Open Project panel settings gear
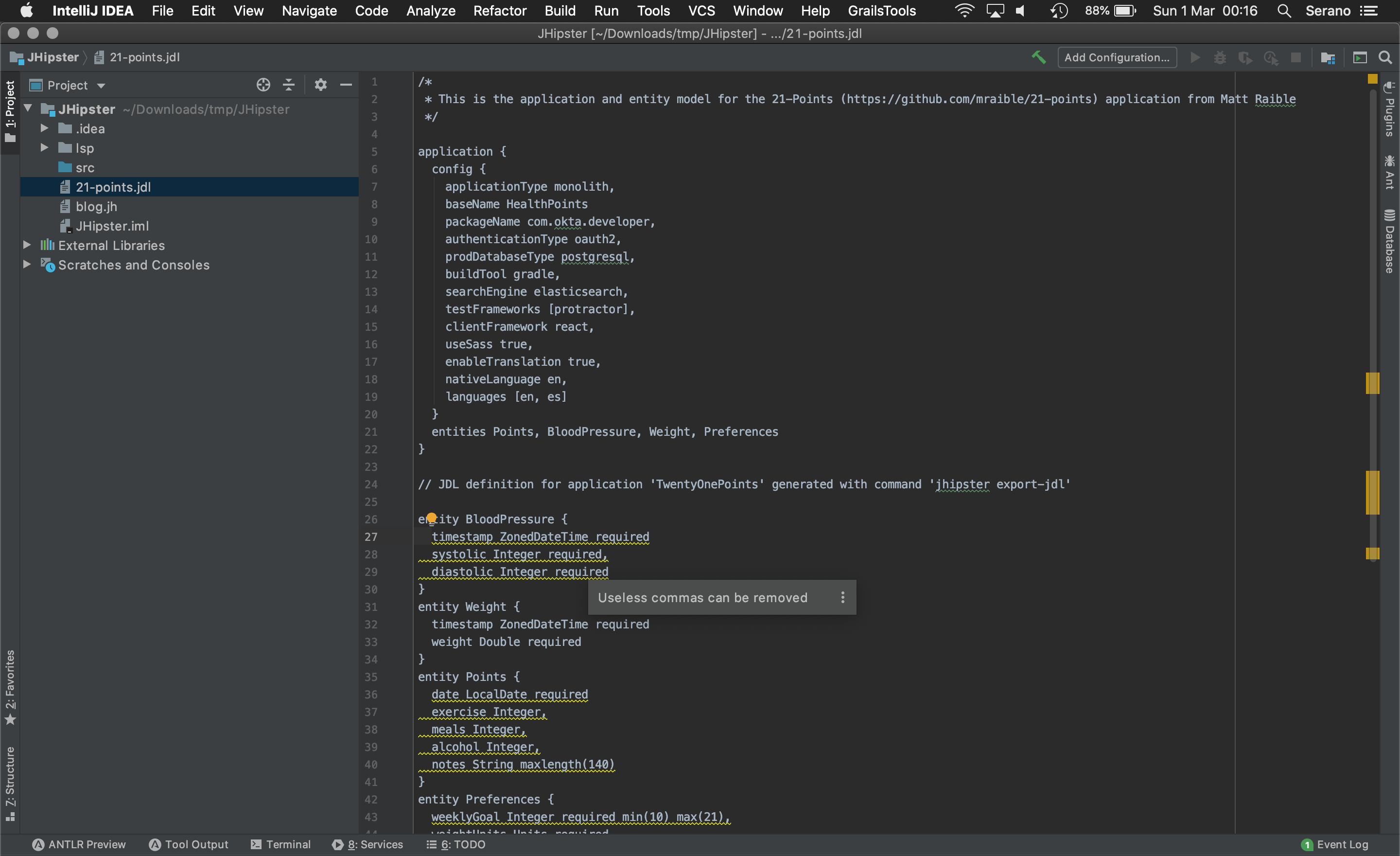The height and width of the screenshot is (856, 1400). (320, 84)
